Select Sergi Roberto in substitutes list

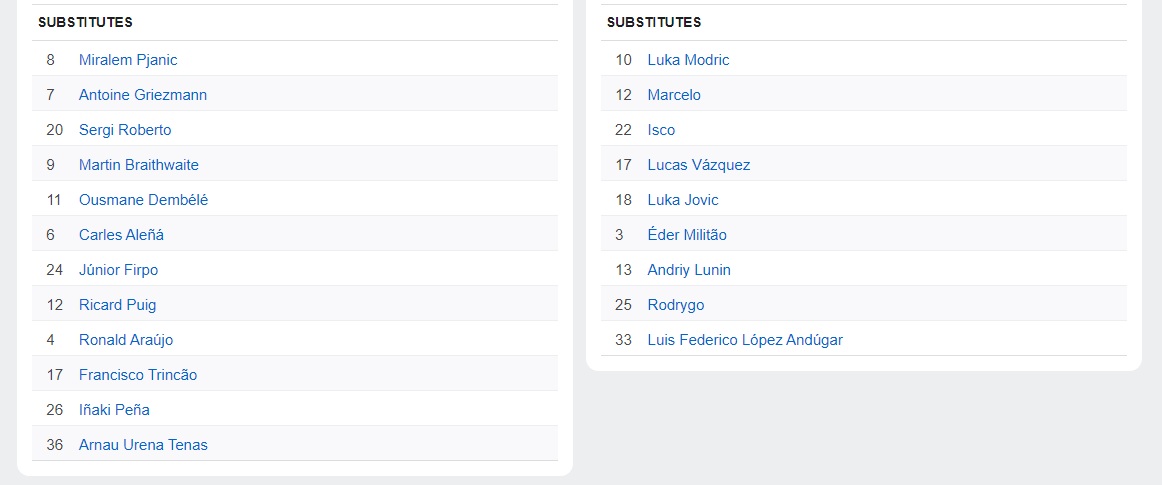point(125,130)
